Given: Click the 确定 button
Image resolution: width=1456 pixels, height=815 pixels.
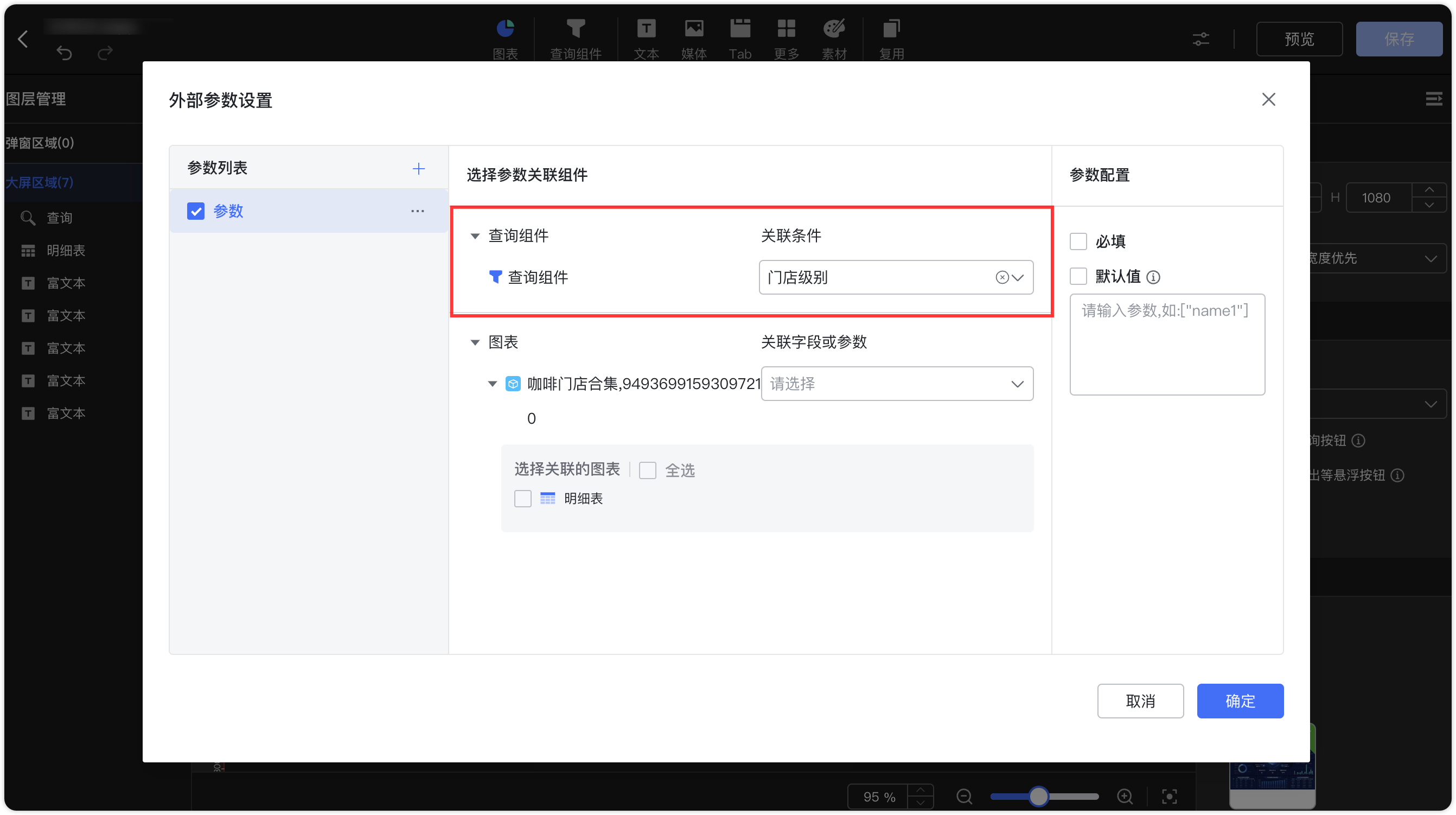Looking at the screenshot, I should click(x=1240, y=701).
